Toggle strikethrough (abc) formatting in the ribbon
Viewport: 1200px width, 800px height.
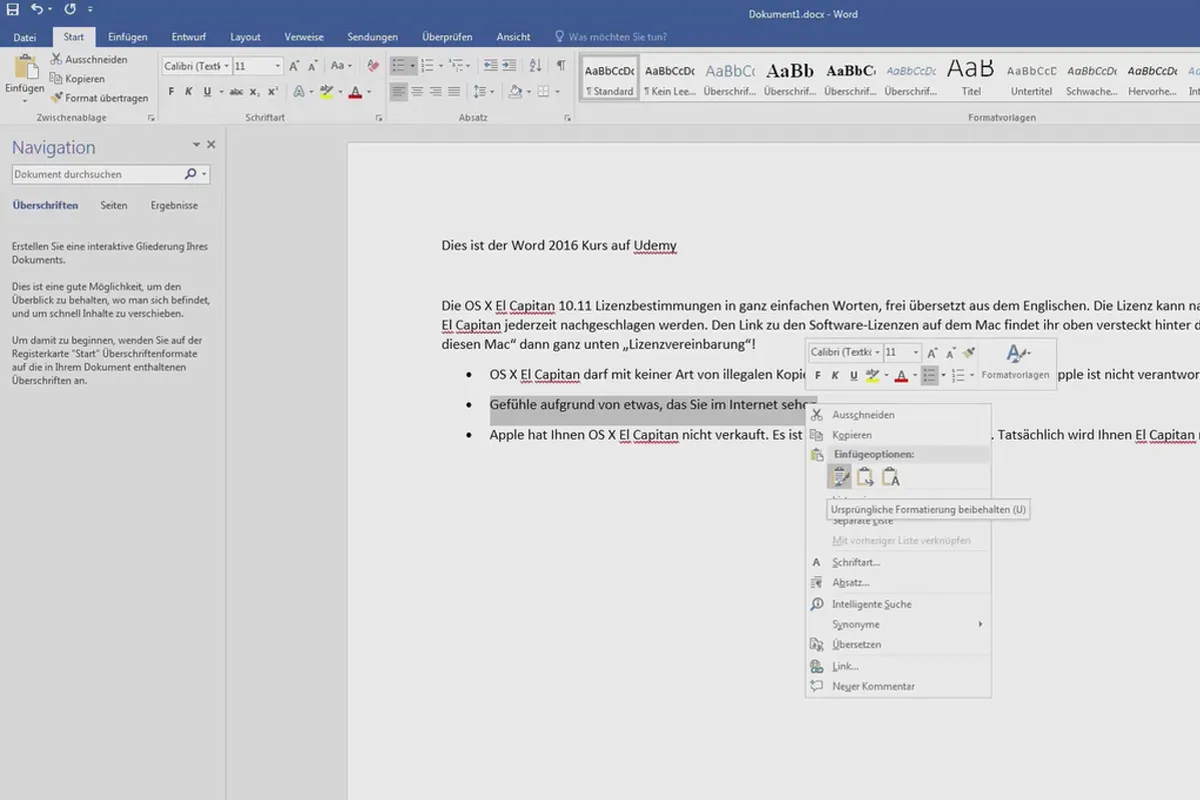pos(236,92)
